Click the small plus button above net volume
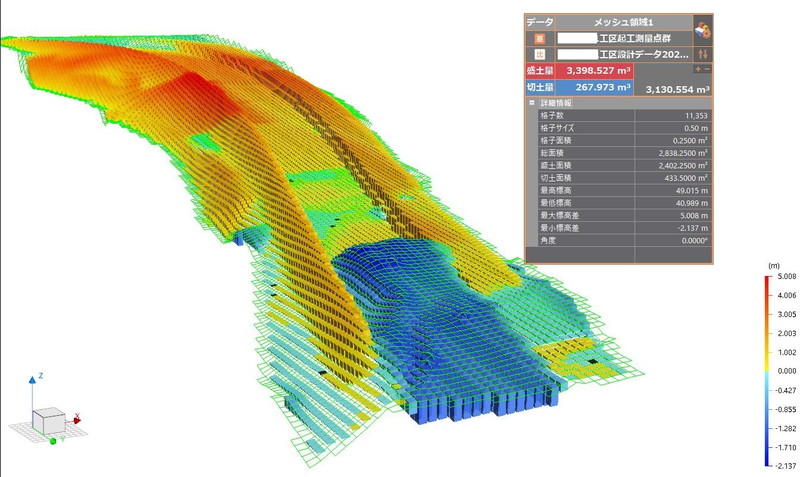Screen dimensions: 800x477 pos(697,69)
